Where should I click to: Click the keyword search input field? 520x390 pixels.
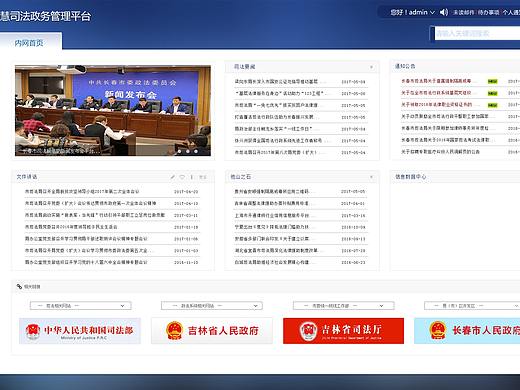(x=477, y=34)
